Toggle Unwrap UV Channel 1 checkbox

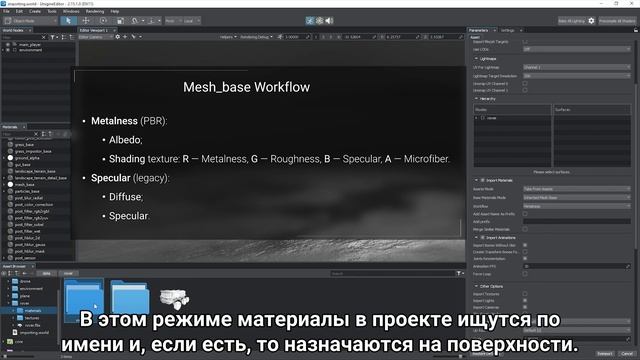(x=525, y=90)
